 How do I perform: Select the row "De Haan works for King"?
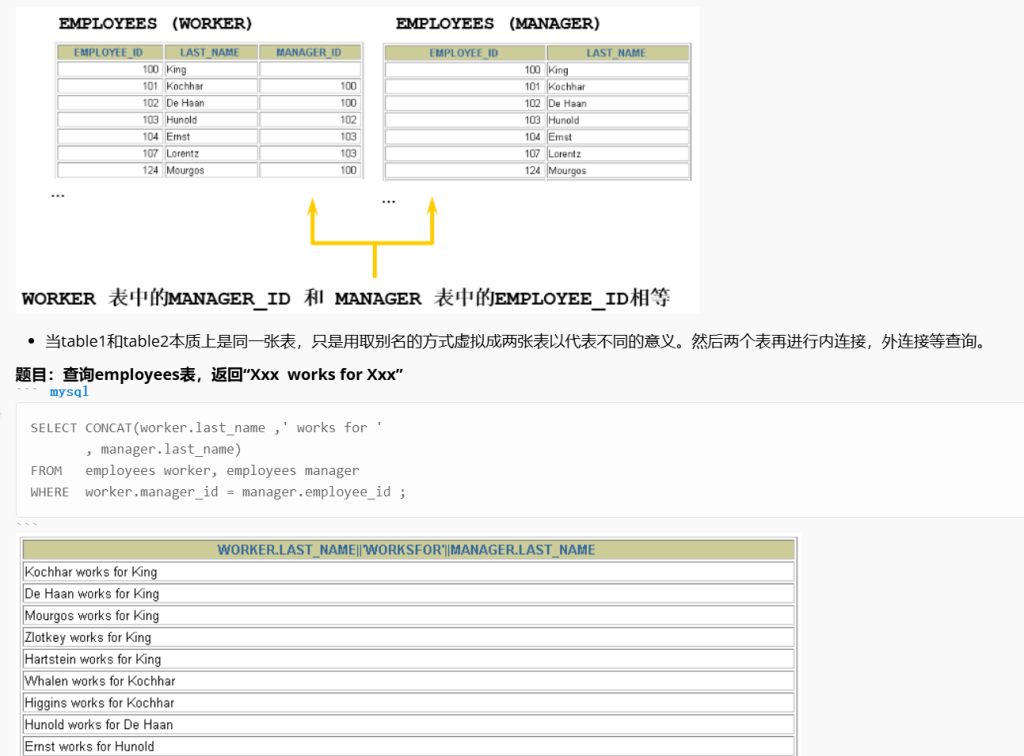pos(409,594)
